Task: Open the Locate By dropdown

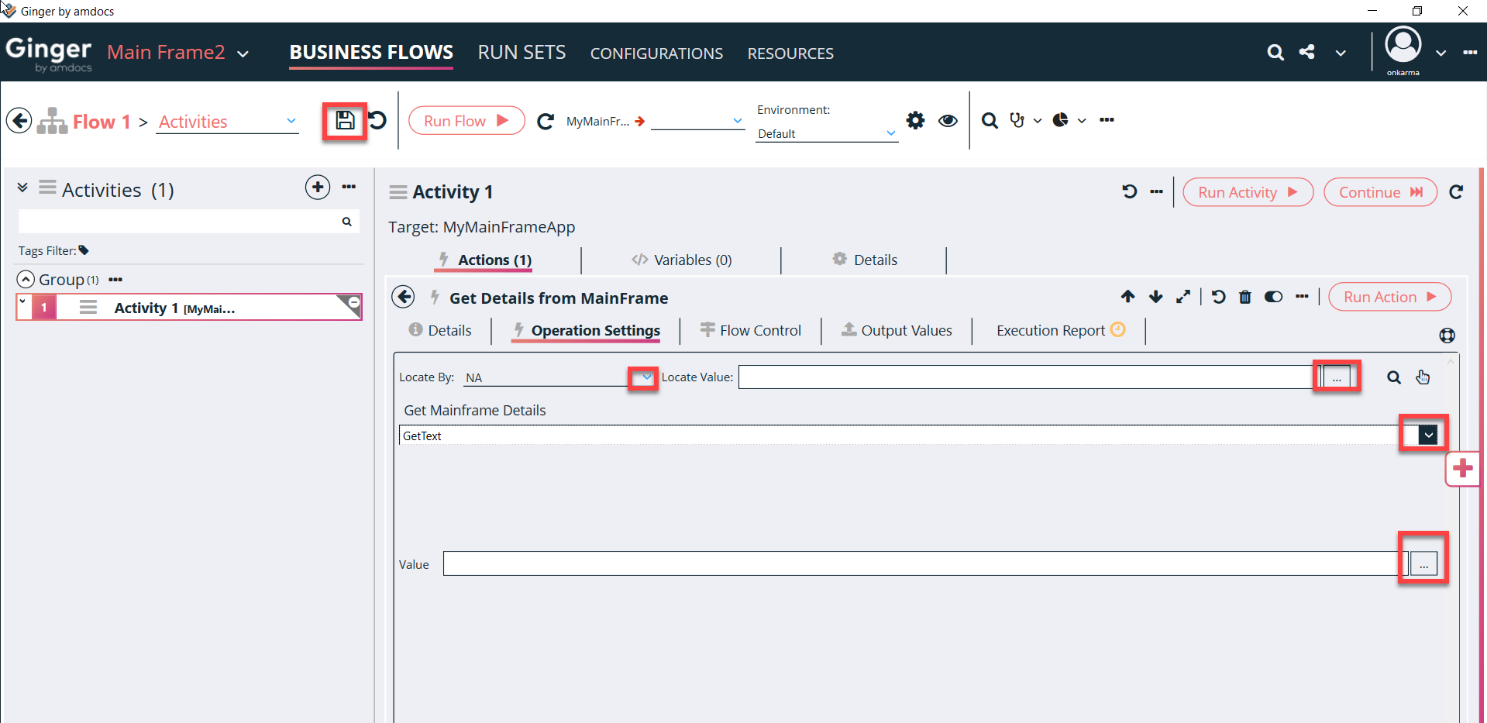Action: coord(647,377)
